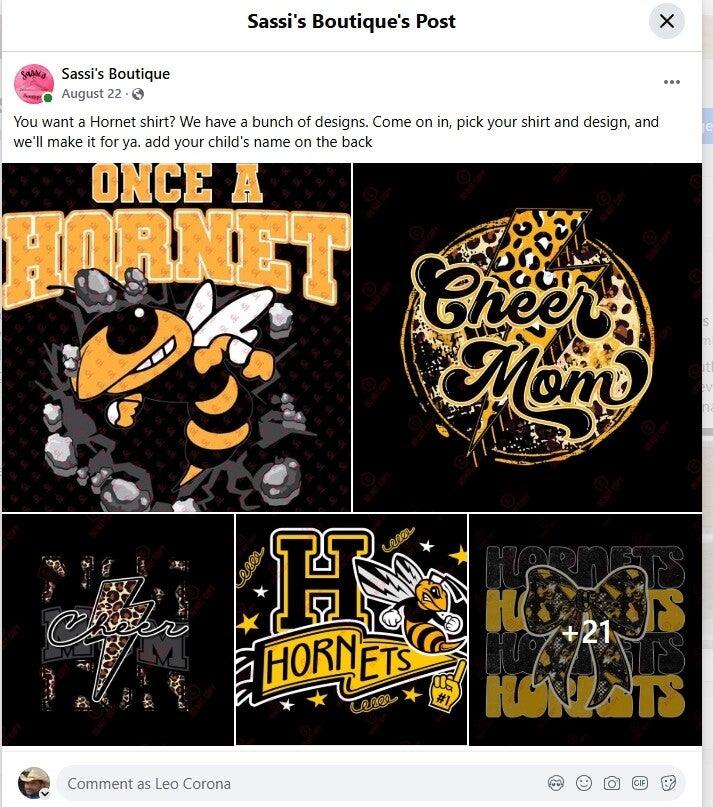Click the public globe audience icon
Screen dimensions: 713x807
[138, 94]
